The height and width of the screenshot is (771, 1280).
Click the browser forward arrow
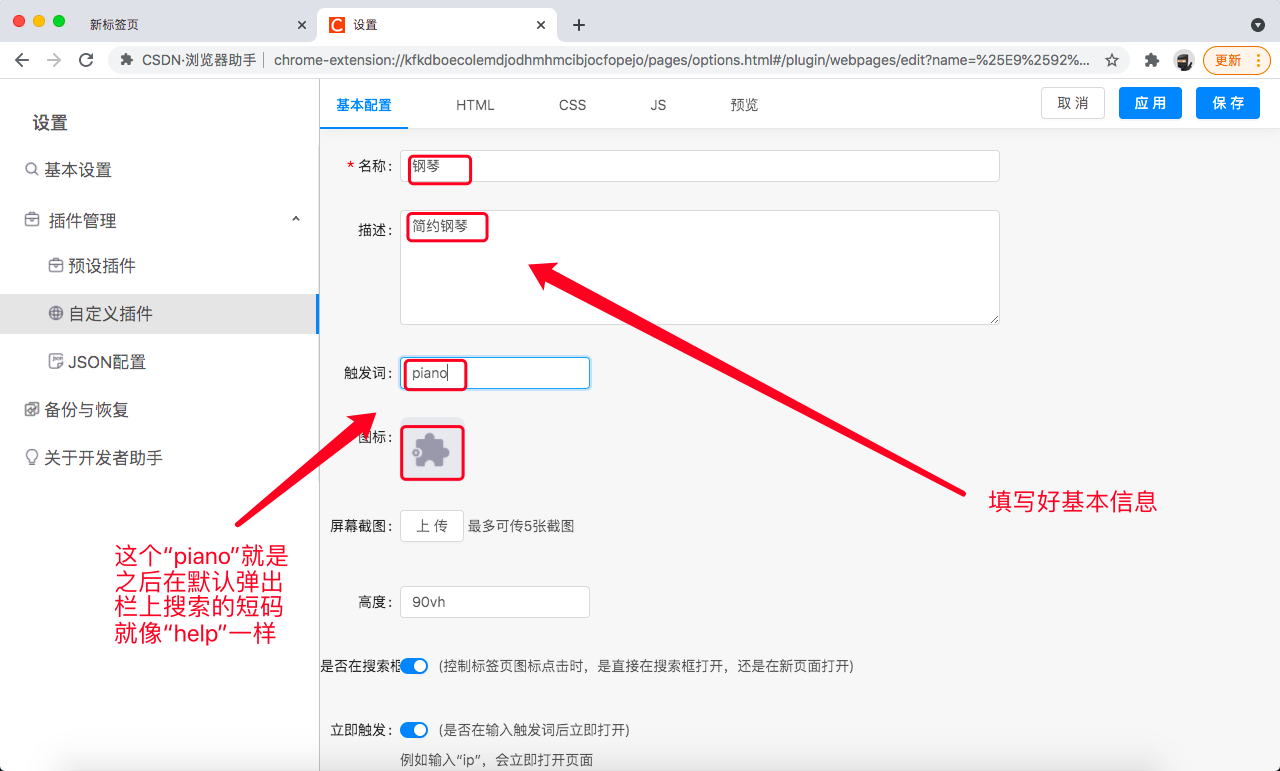coord(54,60)
